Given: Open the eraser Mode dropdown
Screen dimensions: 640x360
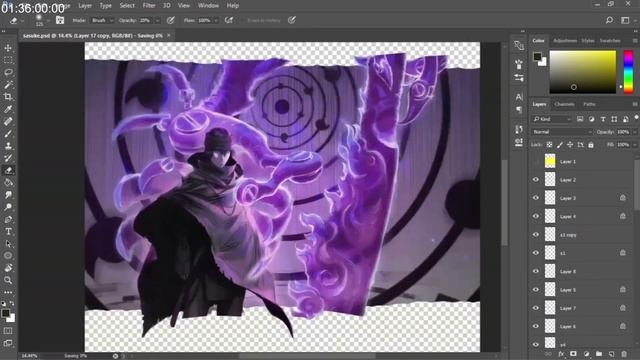Looking at the screenshot, I should [102, 20].
